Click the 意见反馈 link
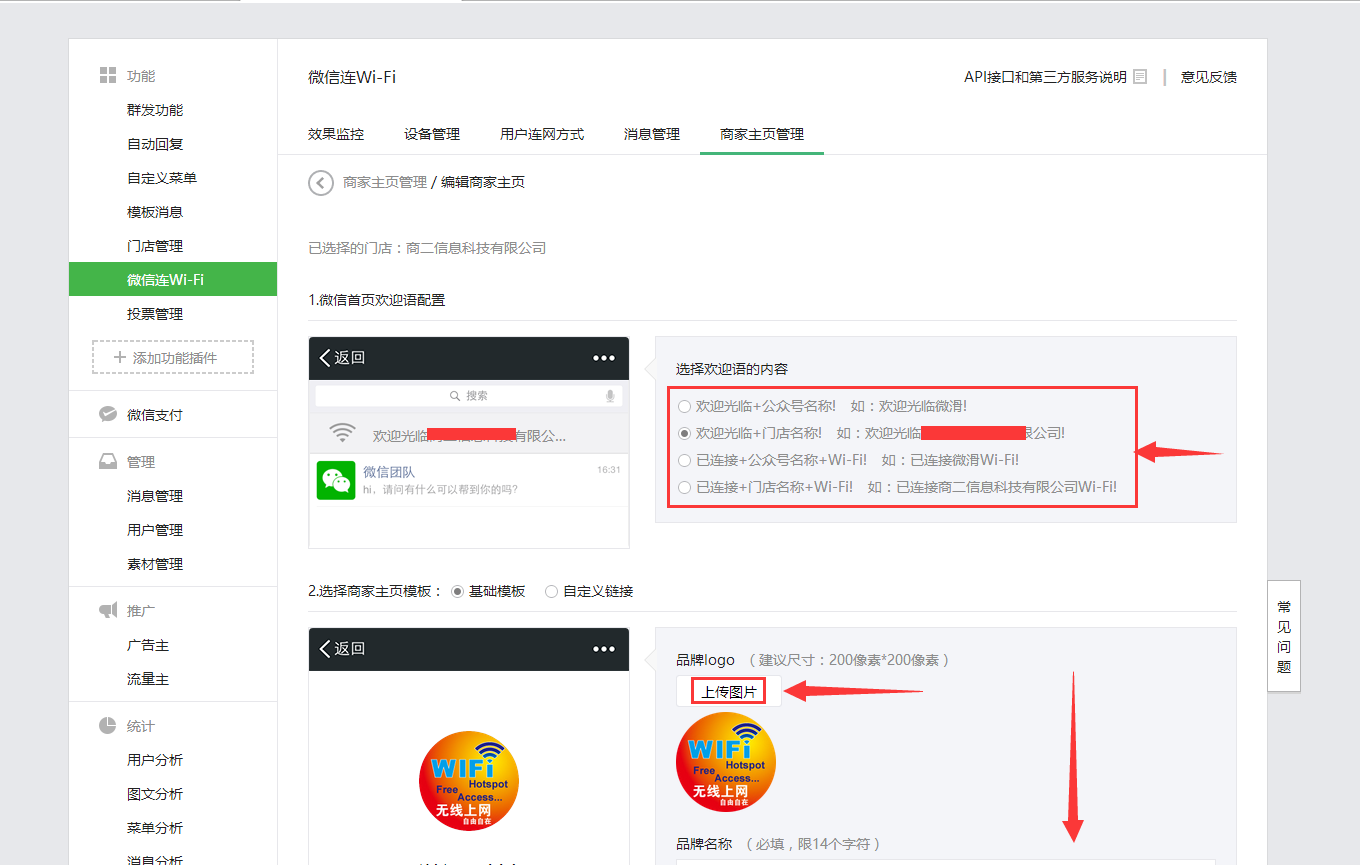 (x=1209, y=77)
